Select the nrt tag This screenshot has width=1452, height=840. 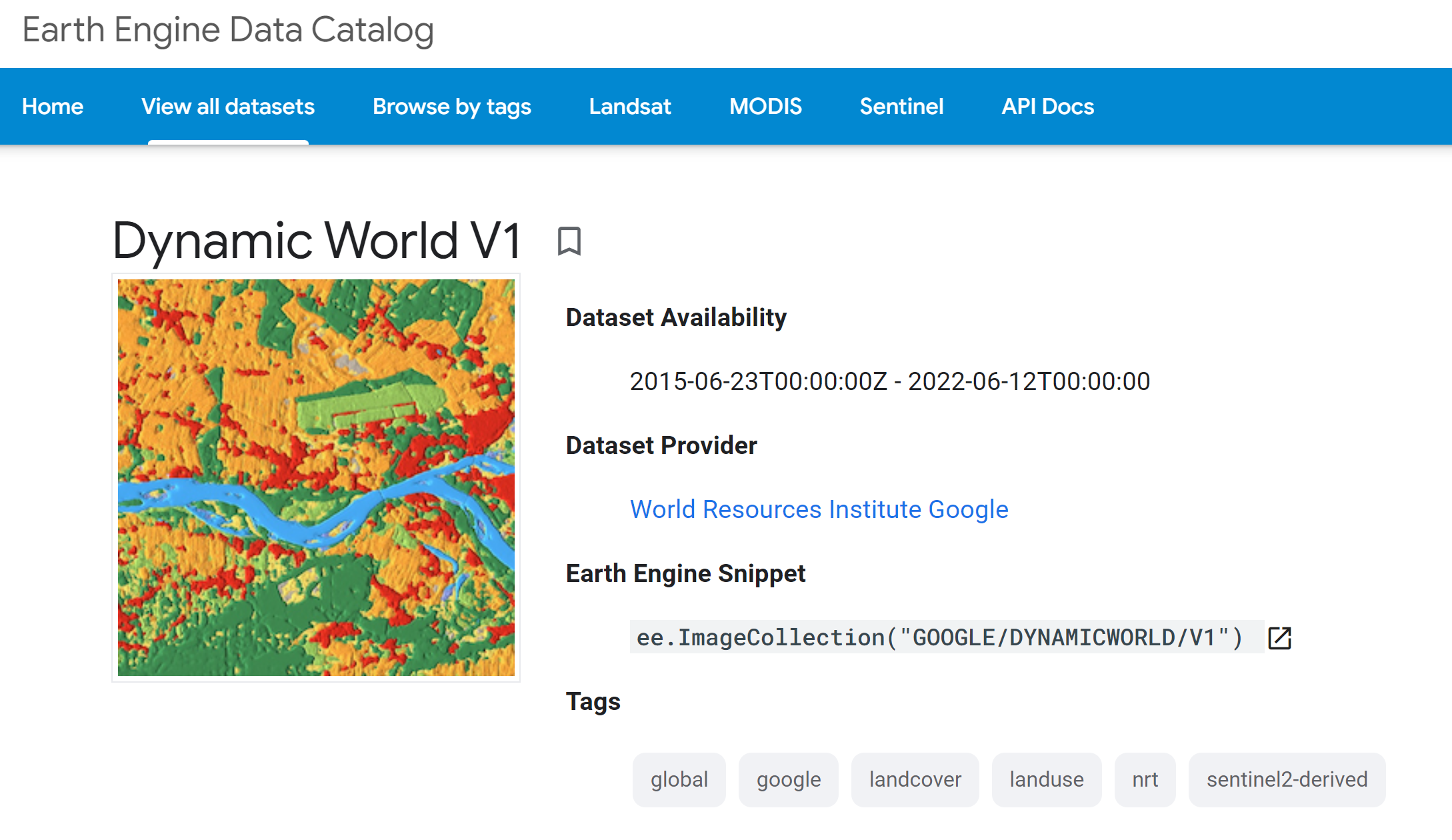(1145, 779)
